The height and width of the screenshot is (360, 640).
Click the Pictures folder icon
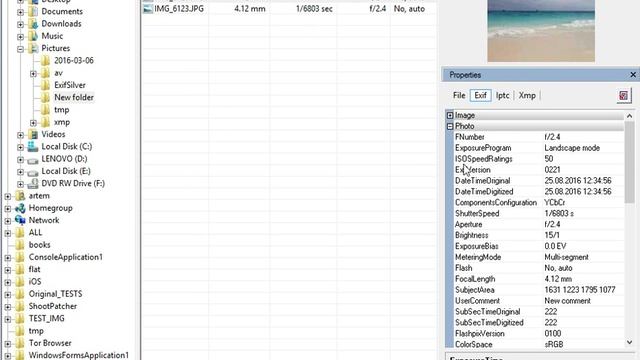(33, 48)
